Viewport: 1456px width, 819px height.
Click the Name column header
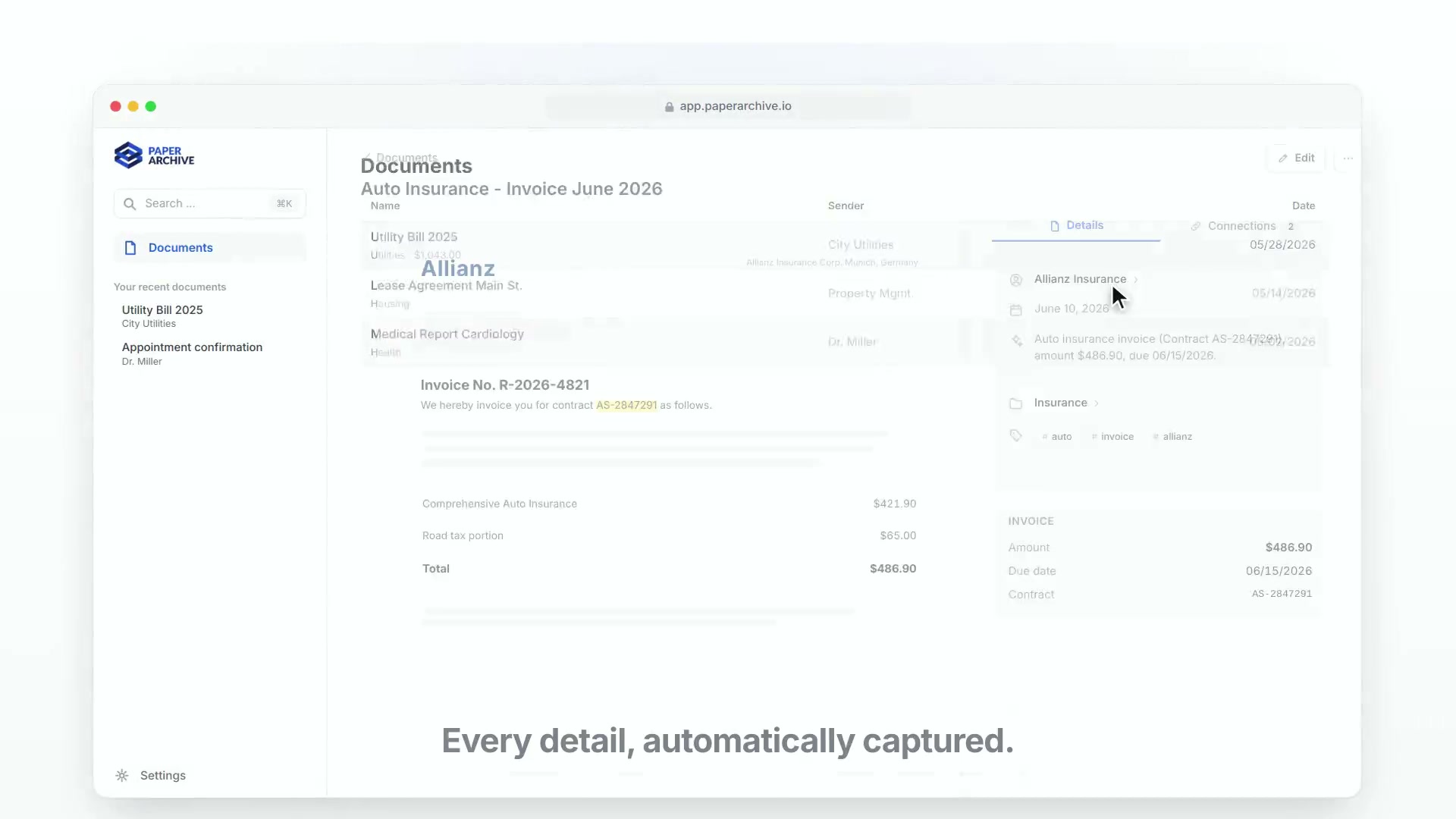tap(385, 206)
